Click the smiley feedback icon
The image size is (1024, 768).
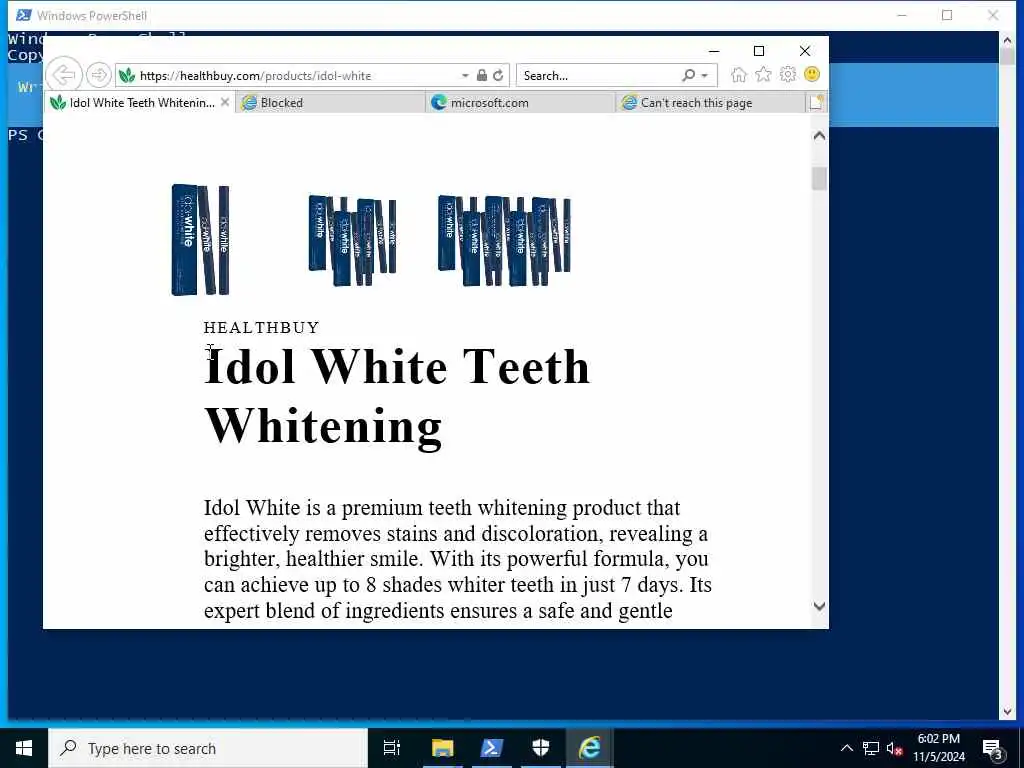(812, 74)
